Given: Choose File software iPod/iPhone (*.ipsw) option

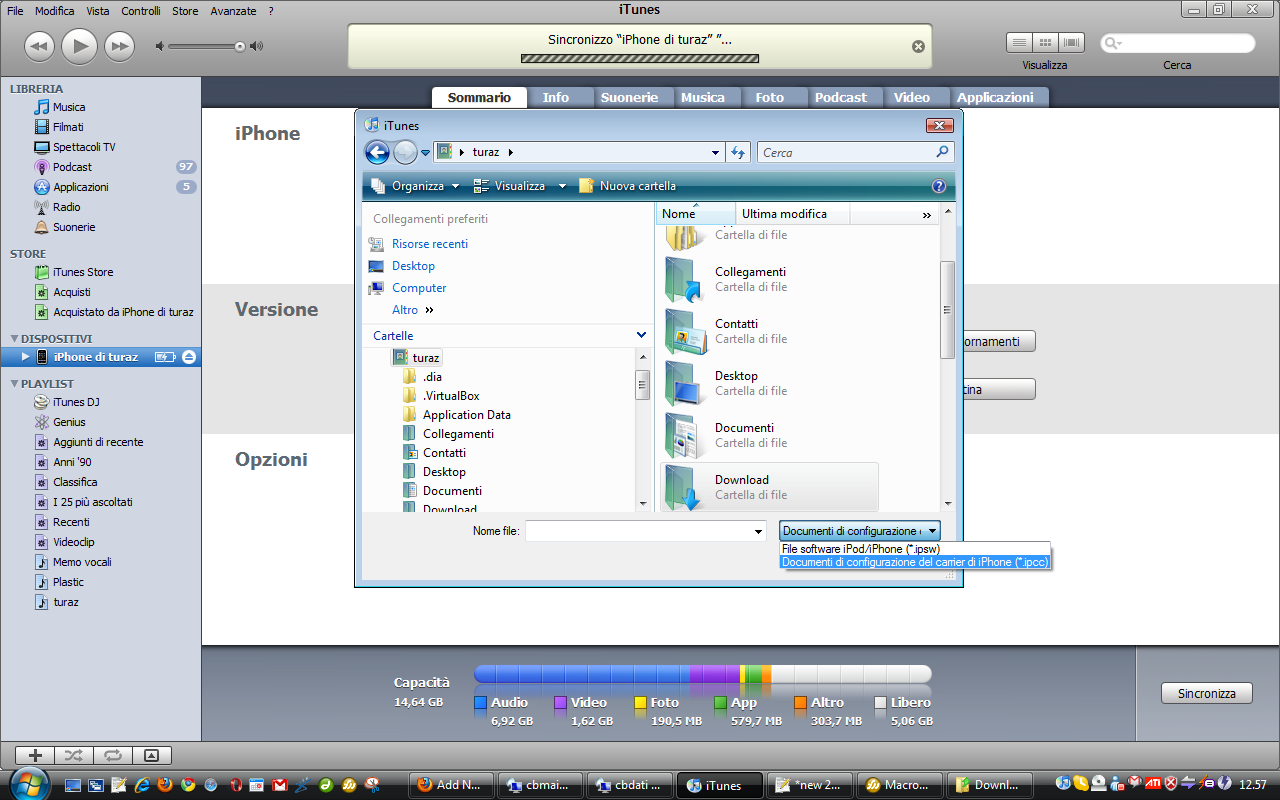Looking at the screenshot, I should coord(915,549).
